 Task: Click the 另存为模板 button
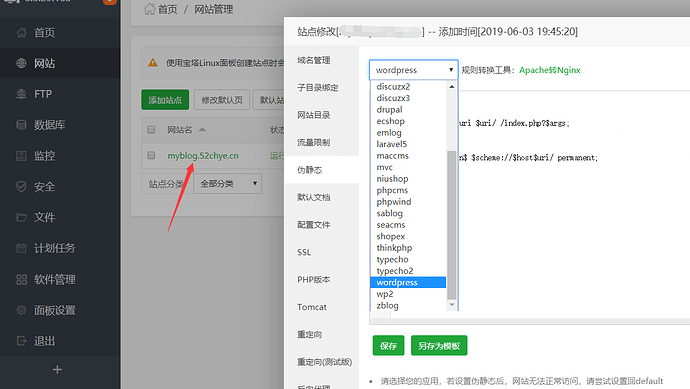click(x=439, y=345)
